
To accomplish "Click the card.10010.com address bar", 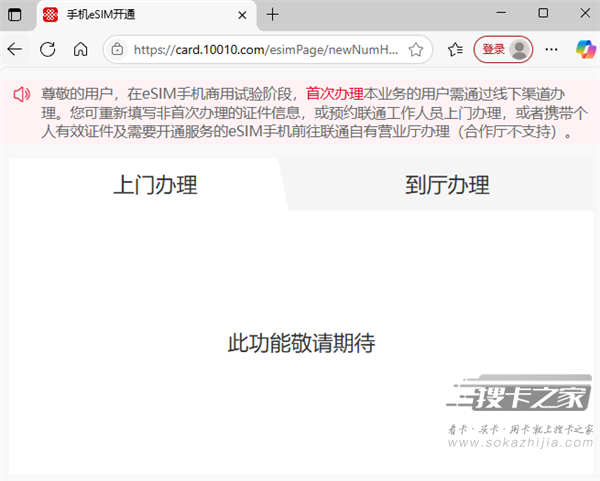I will click(266, 50).
